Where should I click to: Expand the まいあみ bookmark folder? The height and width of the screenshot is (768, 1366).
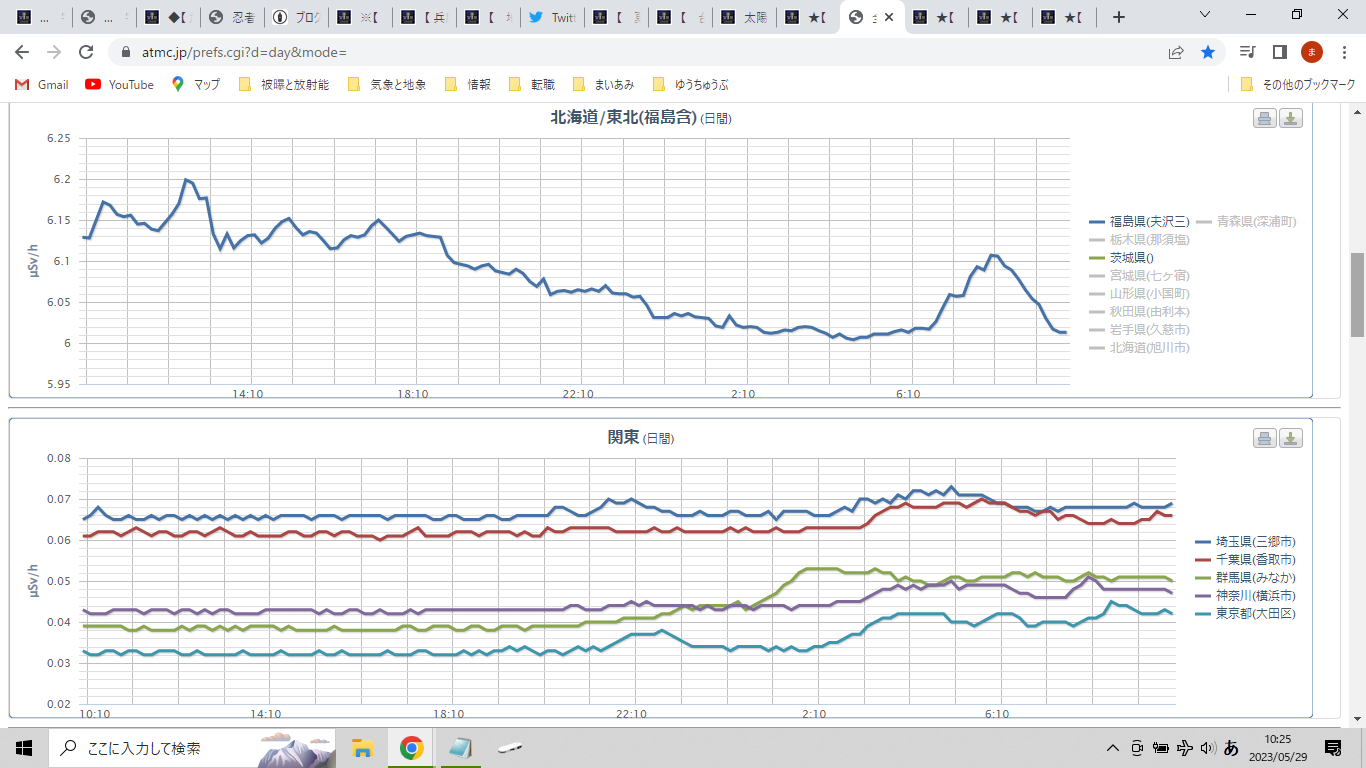click(x=604, y=85)
